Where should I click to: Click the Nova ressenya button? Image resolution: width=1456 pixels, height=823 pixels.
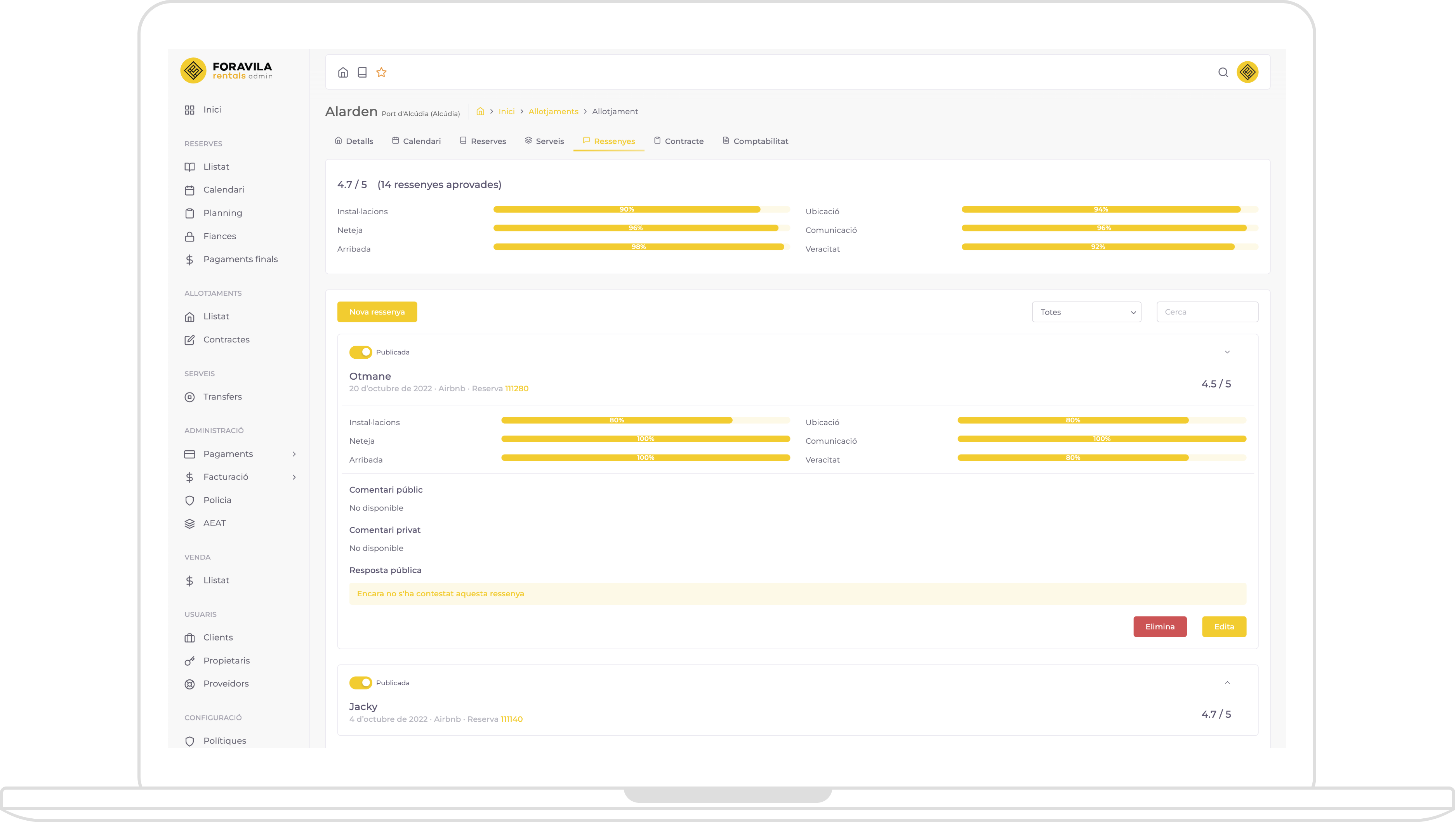coord(377,312)
